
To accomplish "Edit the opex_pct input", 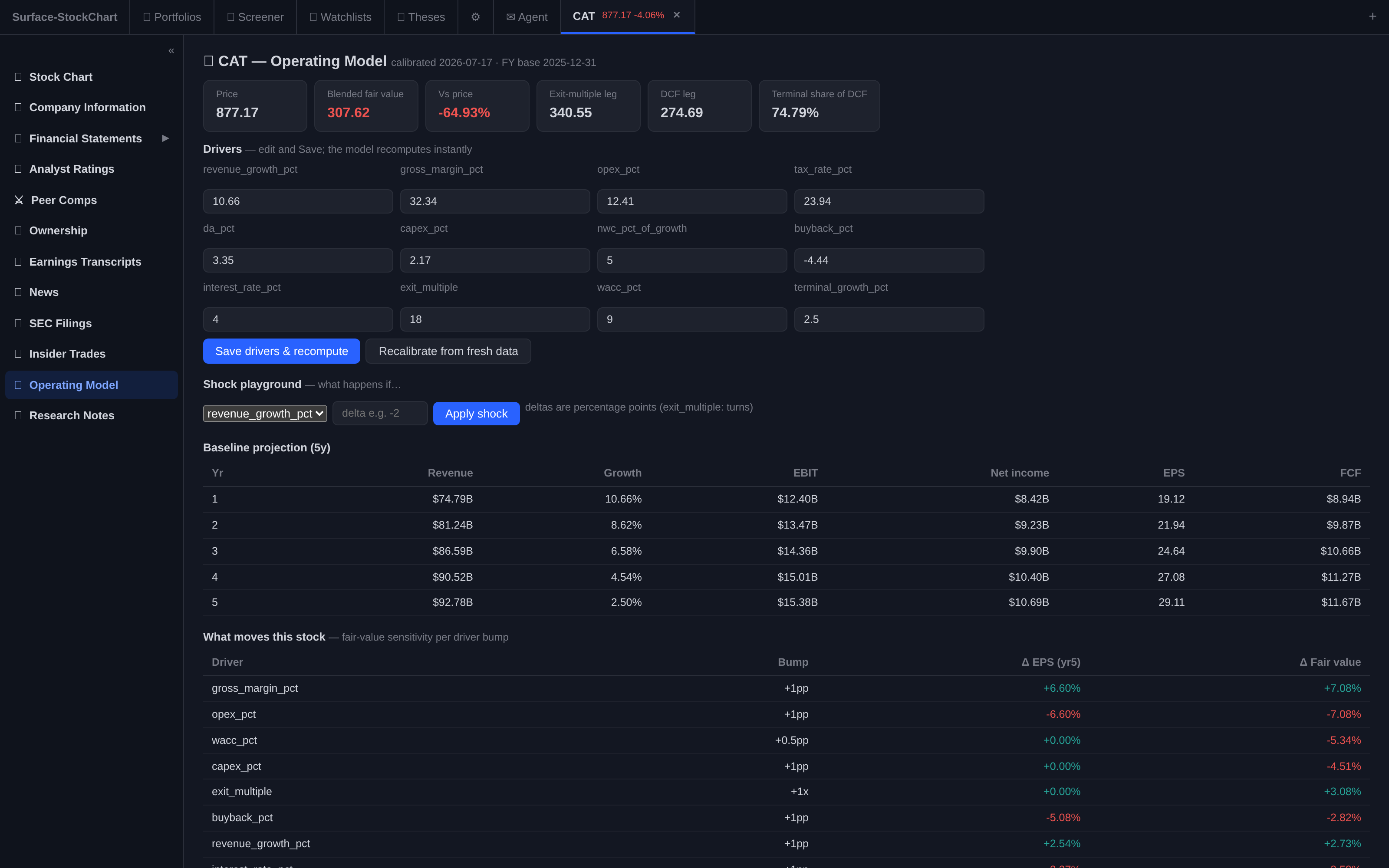I will click(691, 201).
